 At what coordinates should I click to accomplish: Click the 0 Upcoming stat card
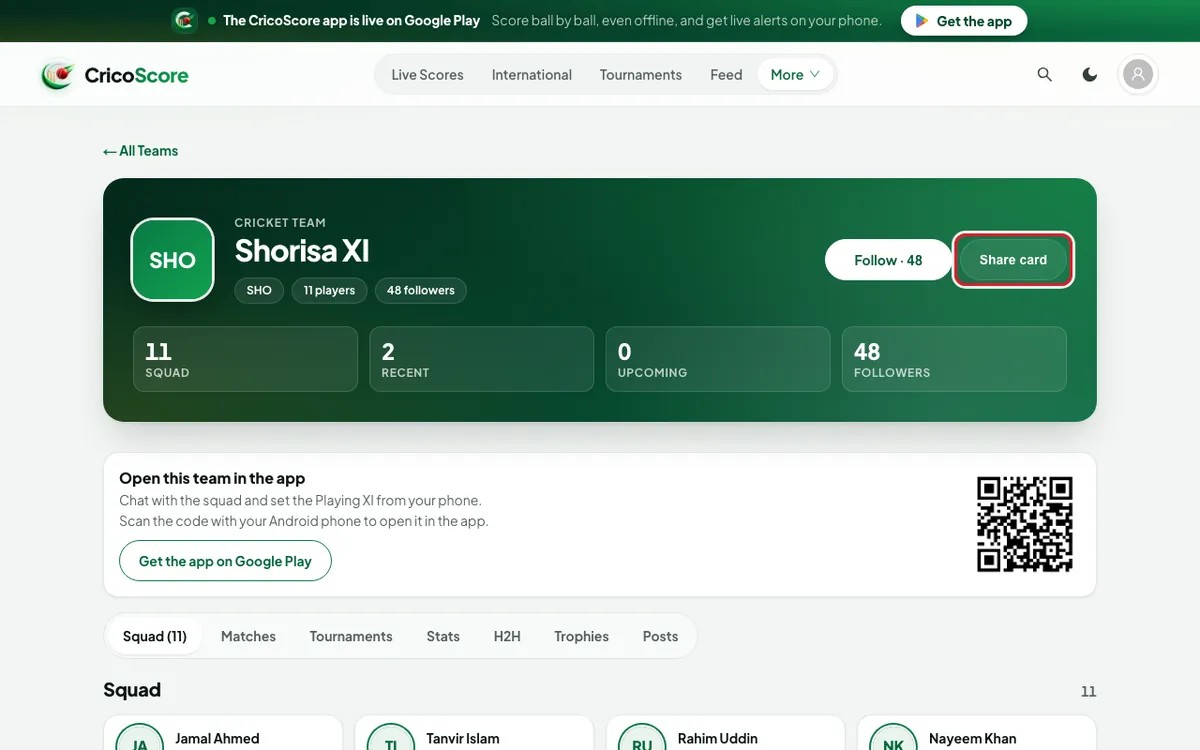(718, 359)
